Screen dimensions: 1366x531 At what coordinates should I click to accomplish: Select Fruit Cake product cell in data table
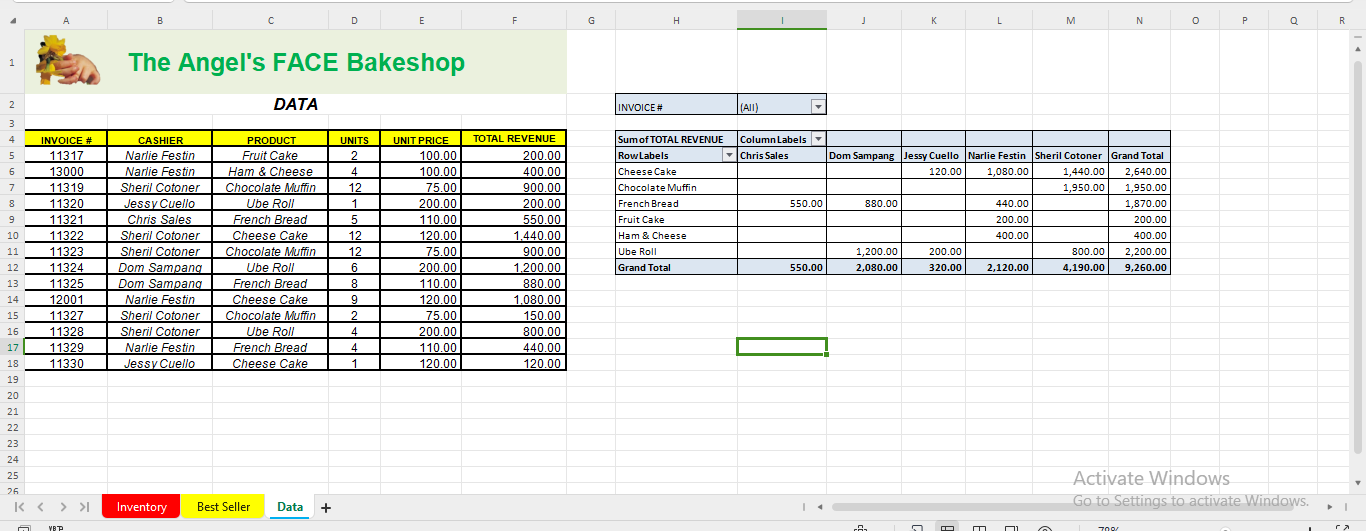[x=271, y=155]
